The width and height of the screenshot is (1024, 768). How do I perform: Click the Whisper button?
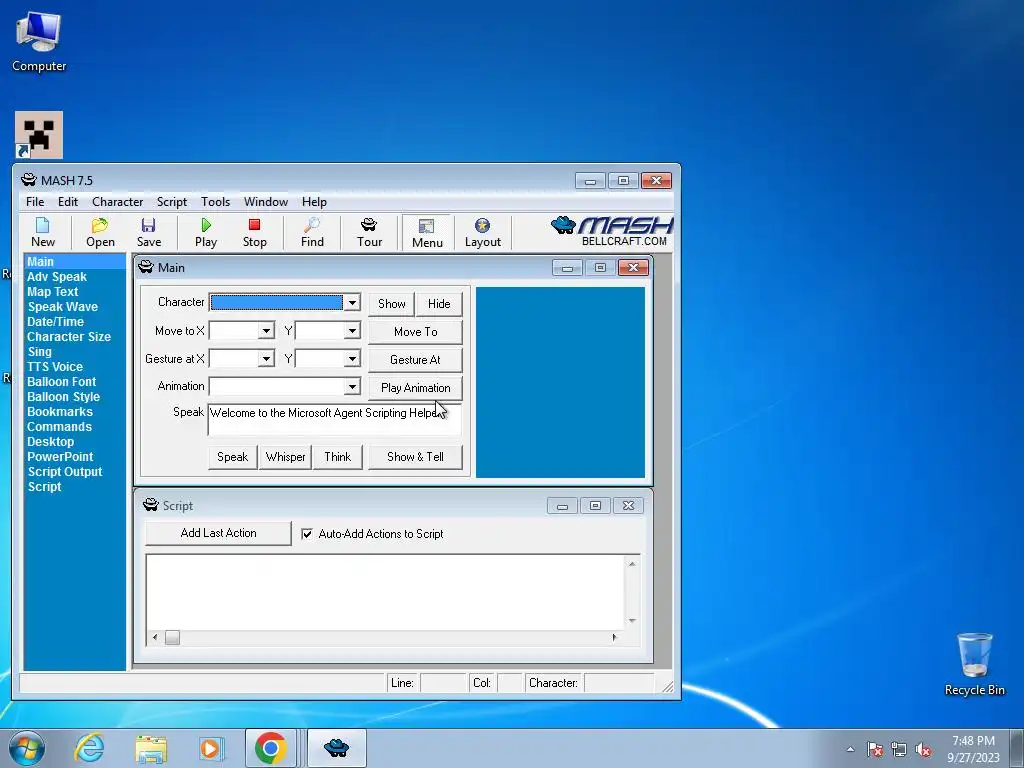pyautogui.click(x=285, y=457)
